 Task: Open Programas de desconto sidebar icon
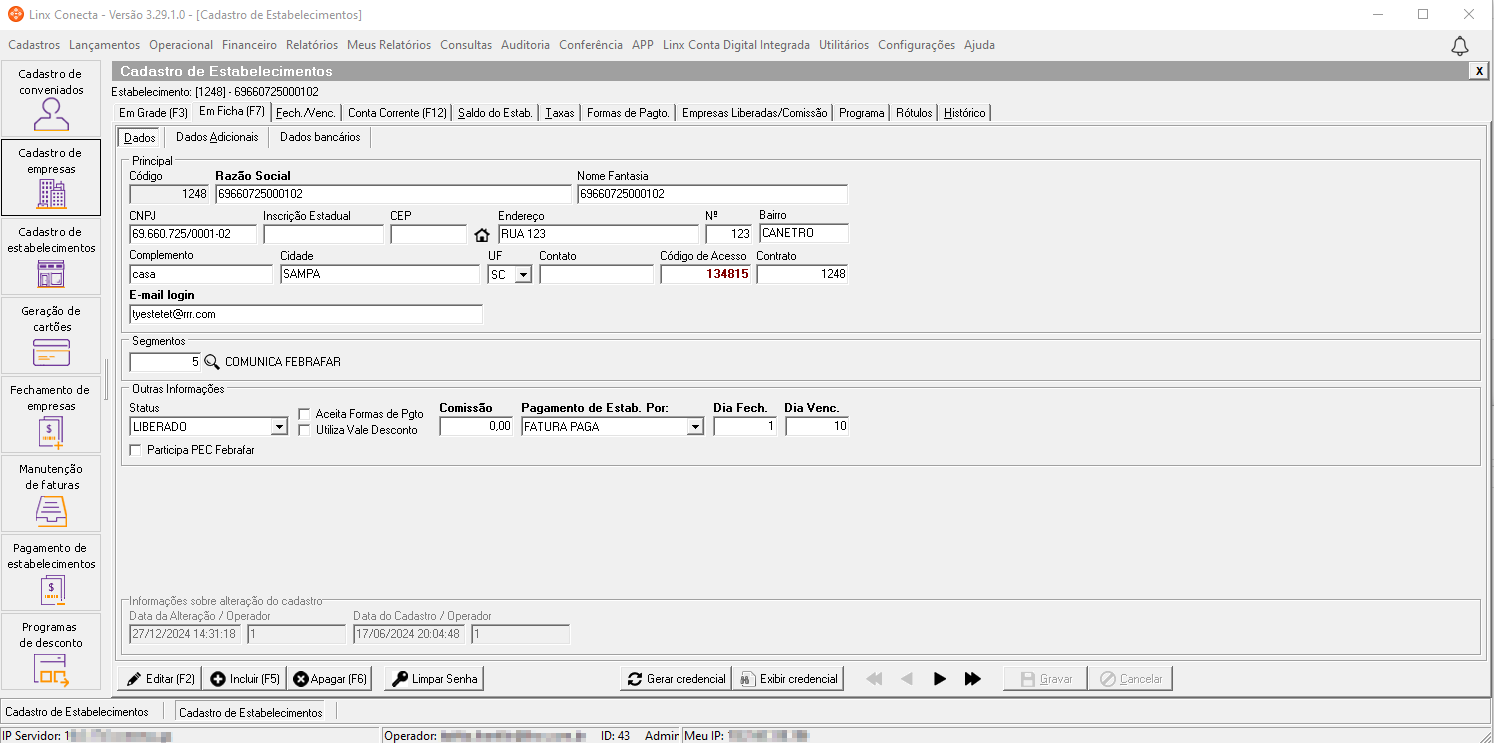(x=51, y=651)
